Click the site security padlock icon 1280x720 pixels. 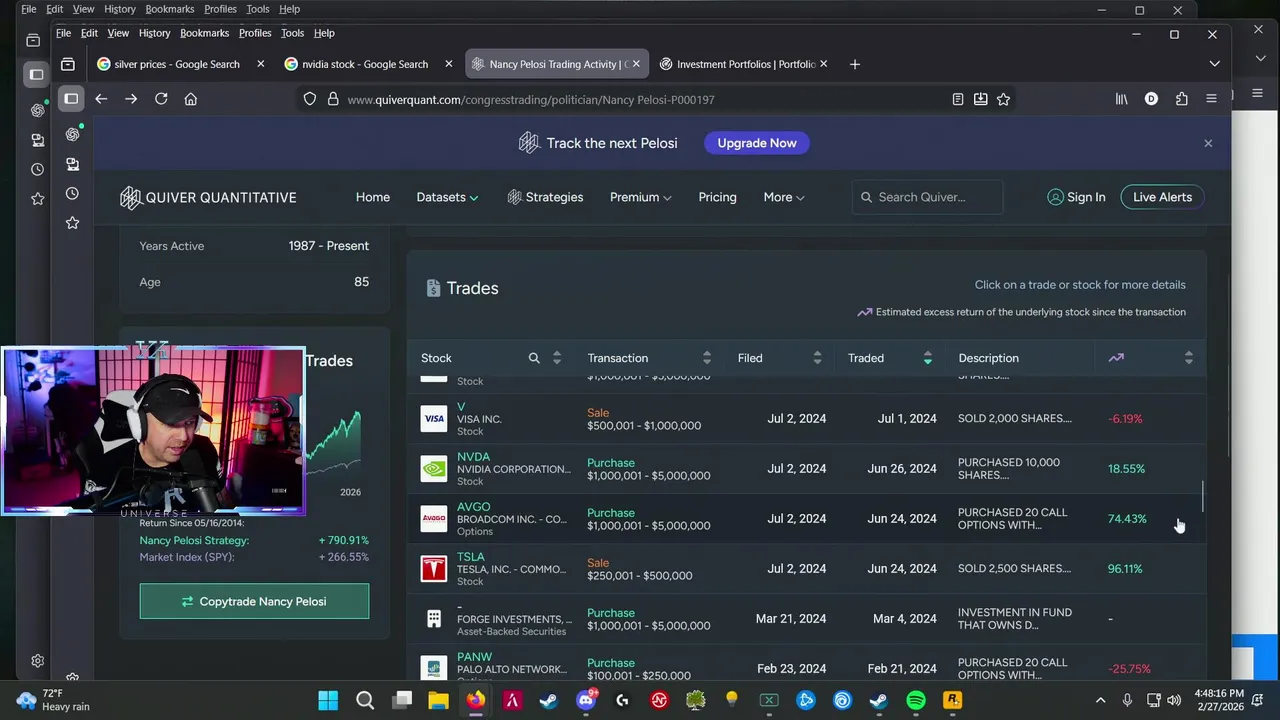tap(333, 99)
